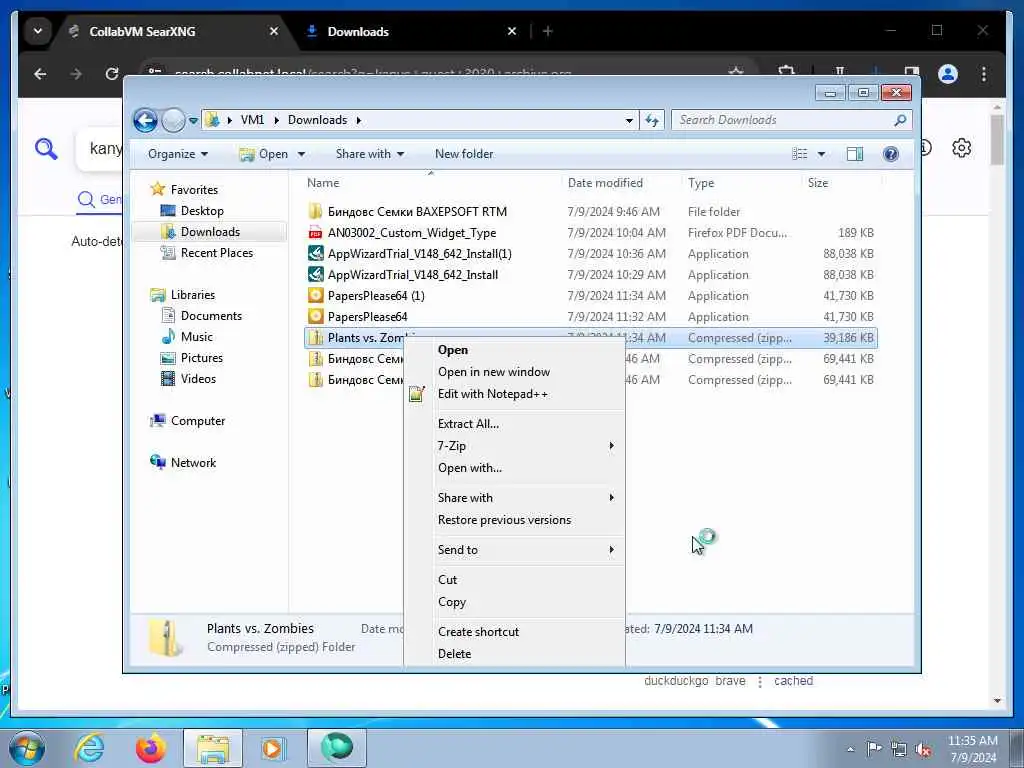Launch Internet Explorer from taskbar
1024x768 pixels.
89,748
